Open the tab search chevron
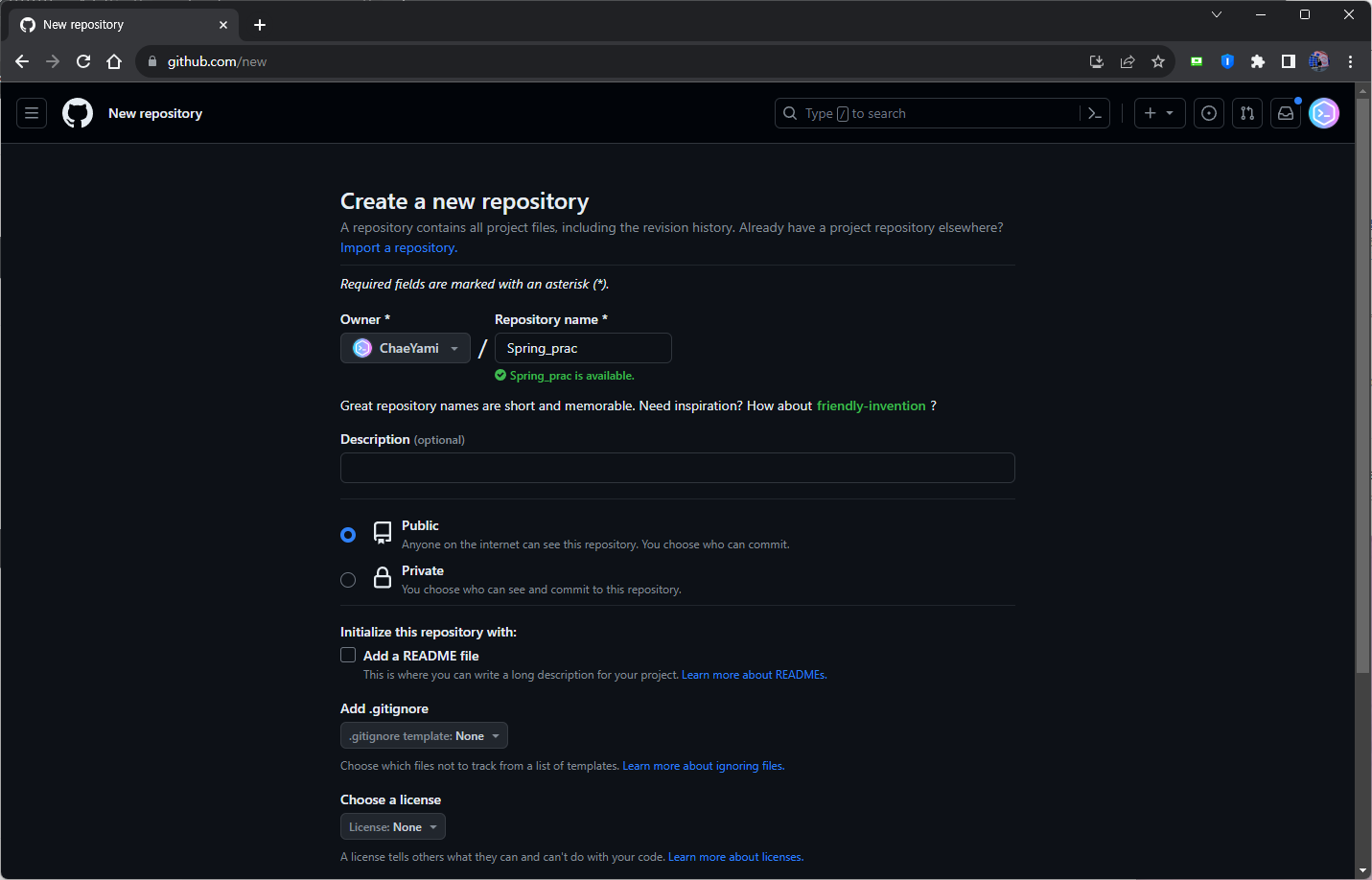This screenshot has width=1372, height=880. tap(1217, 14)
